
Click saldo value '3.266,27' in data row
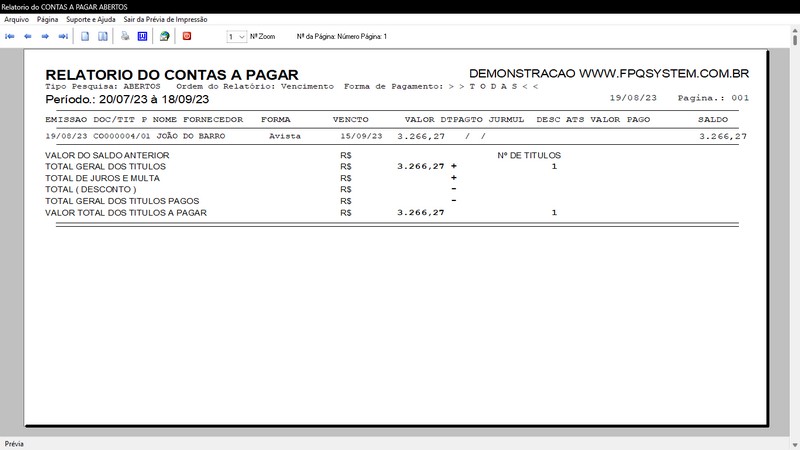(x=723, y=137)
